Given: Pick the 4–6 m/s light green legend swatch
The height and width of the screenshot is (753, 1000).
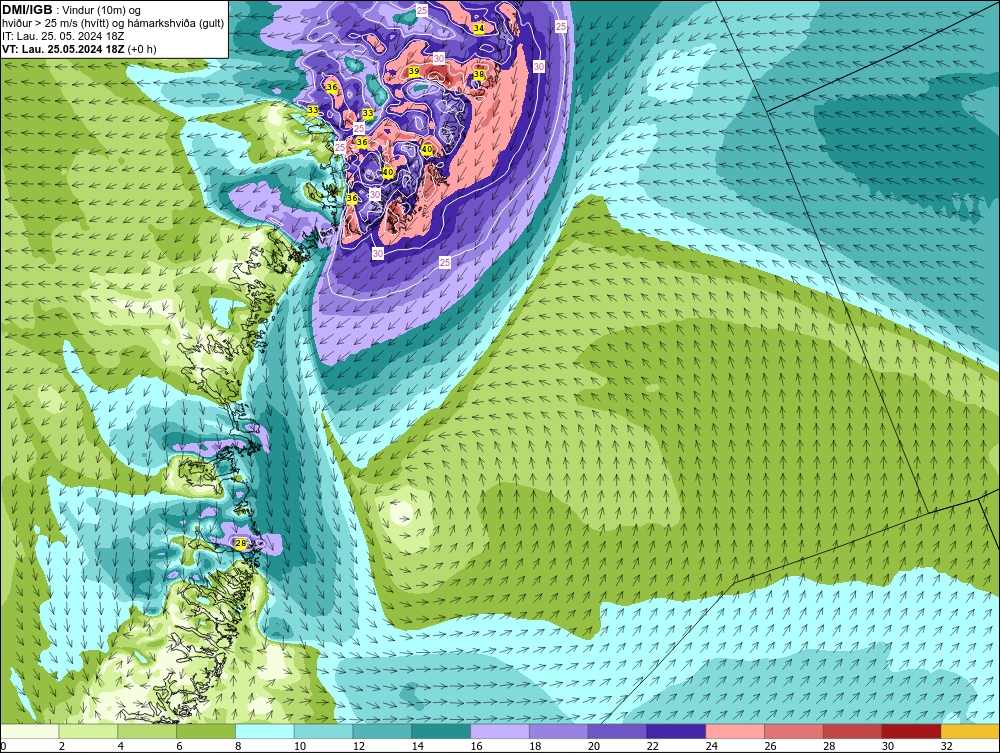Looking at the screenshot, I should [147, 731].
